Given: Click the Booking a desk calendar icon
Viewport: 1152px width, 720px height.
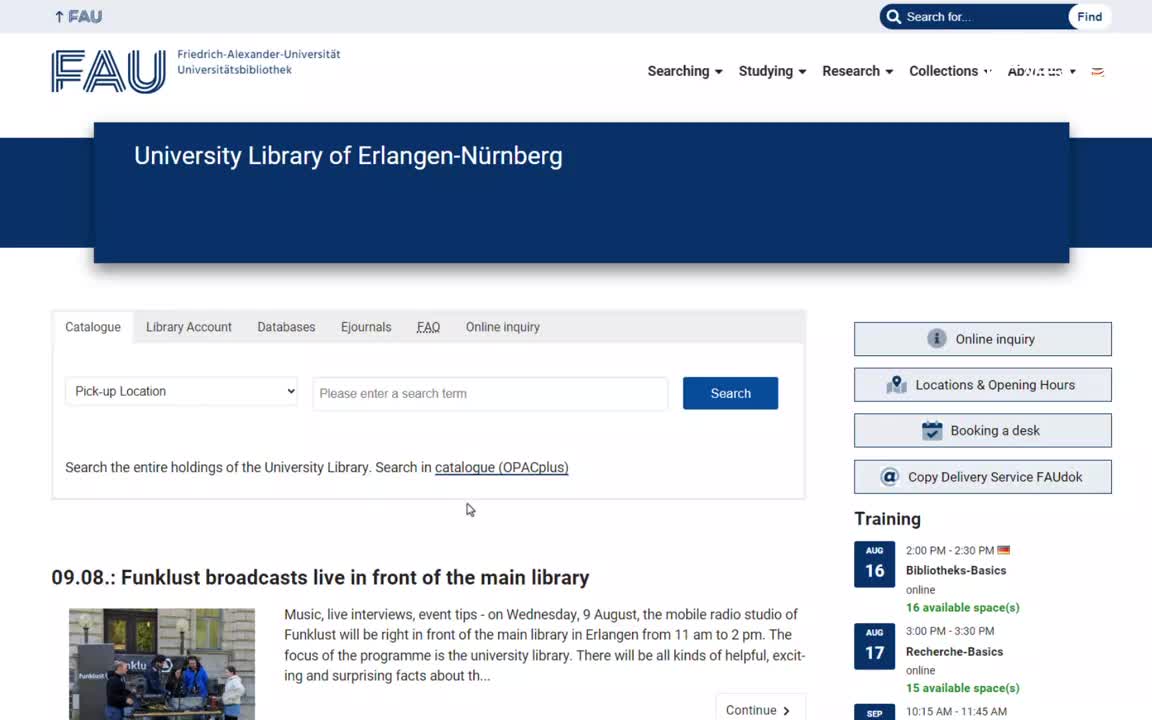Looking at the screenshot, I should pyautogui.click(x=932, y=430).
